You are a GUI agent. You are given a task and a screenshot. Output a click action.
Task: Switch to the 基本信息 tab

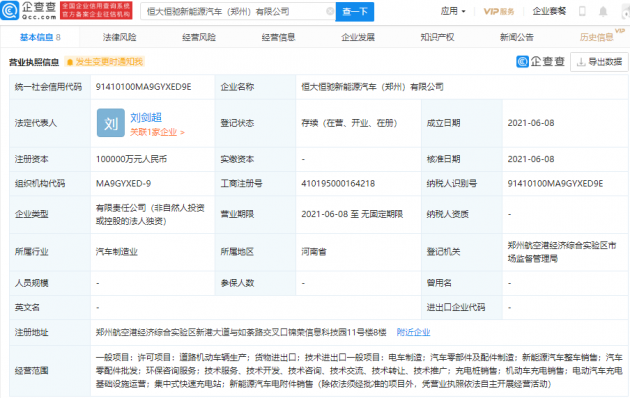(40, 37)
